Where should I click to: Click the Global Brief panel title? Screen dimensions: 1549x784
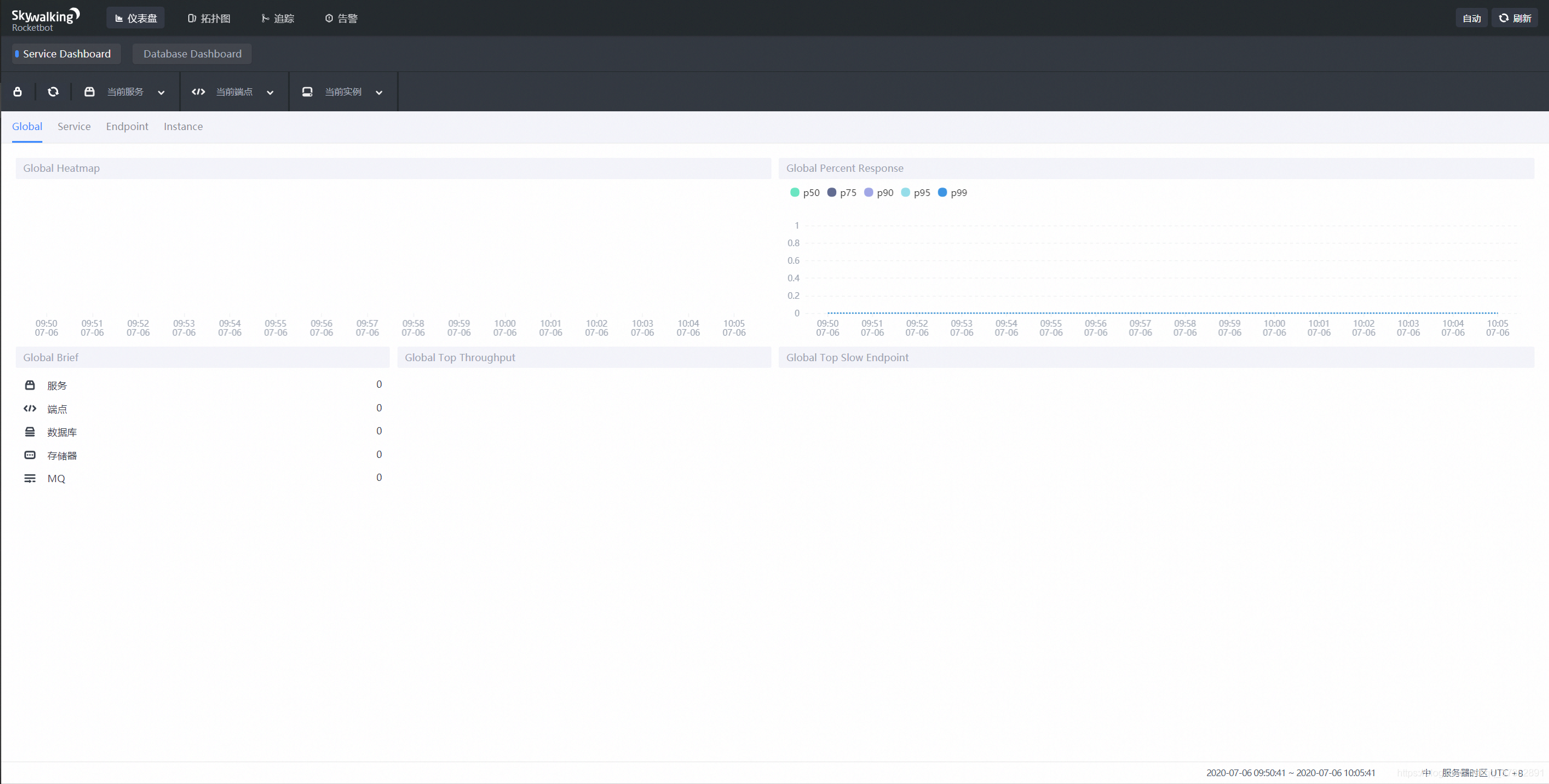pos(51,358)
